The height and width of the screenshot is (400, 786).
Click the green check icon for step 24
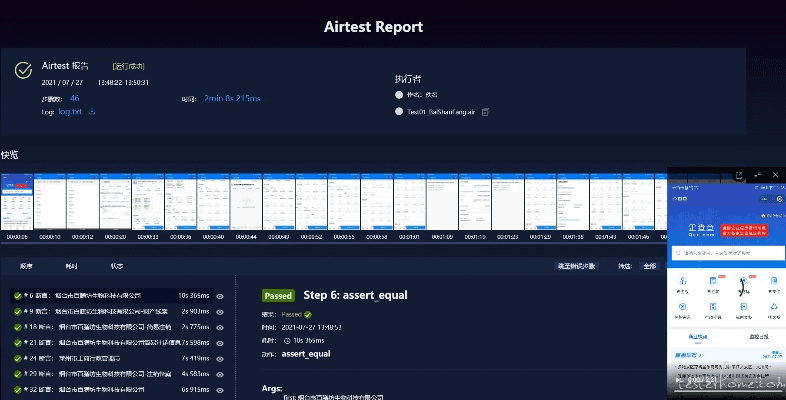17,358
